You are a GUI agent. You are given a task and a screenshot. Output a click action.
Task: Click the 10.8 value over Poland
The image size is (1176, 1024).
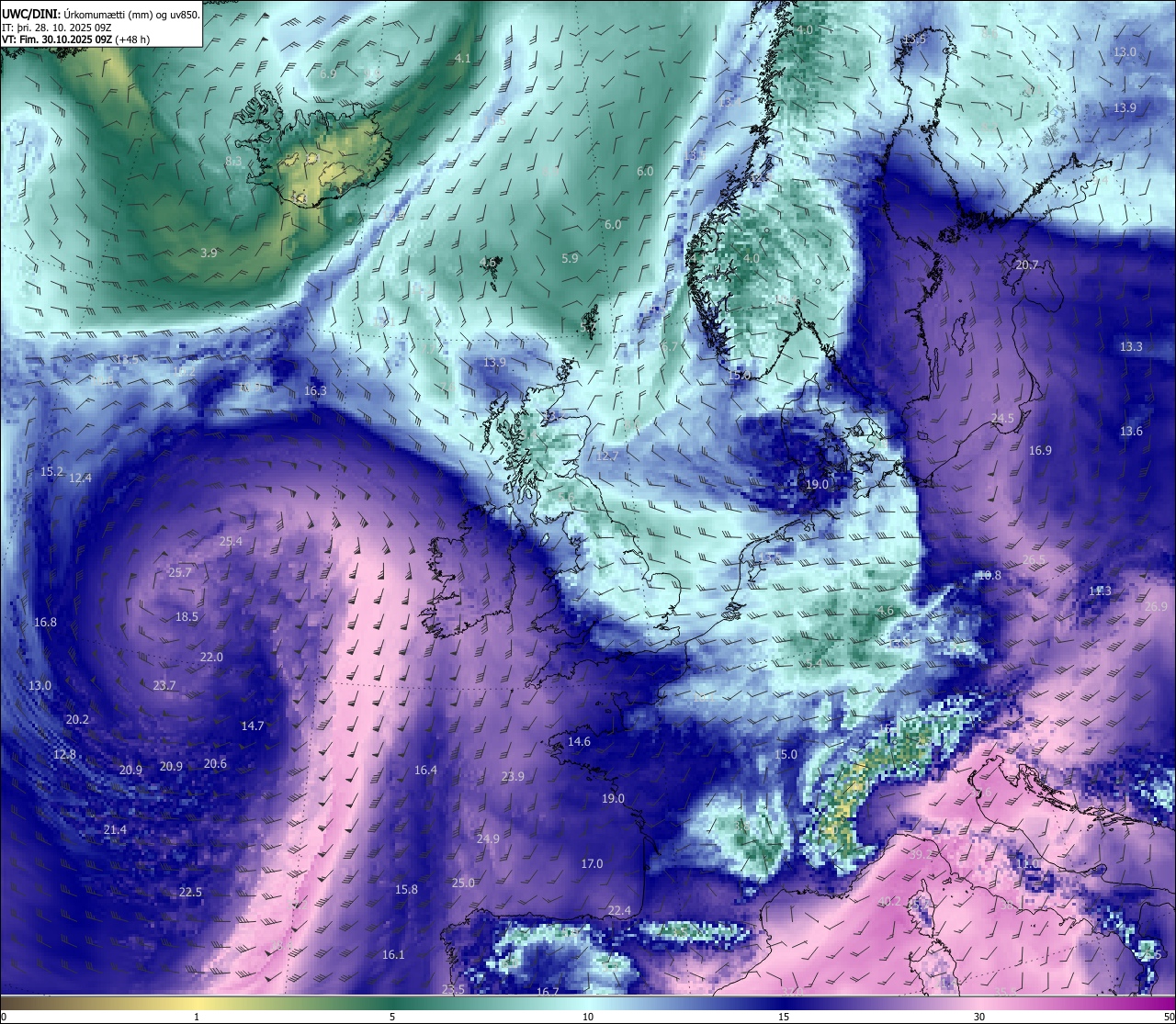click(x=989, y=575)
